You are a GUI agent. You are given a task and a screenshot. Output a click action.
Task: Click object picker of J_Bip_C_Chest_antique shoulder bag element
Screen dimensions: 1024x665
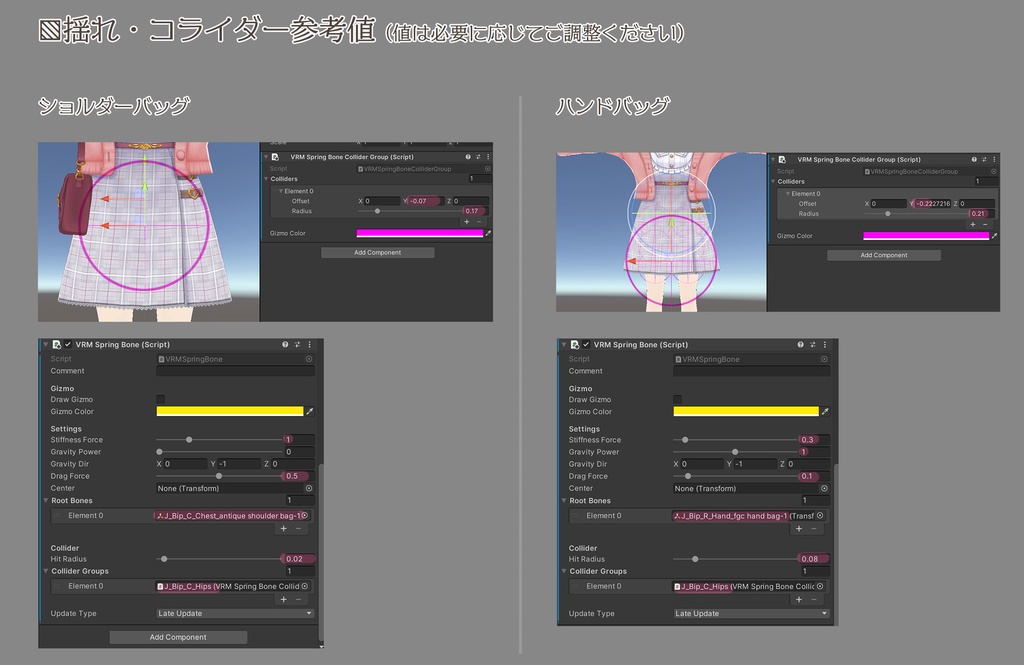coord(304,515)
